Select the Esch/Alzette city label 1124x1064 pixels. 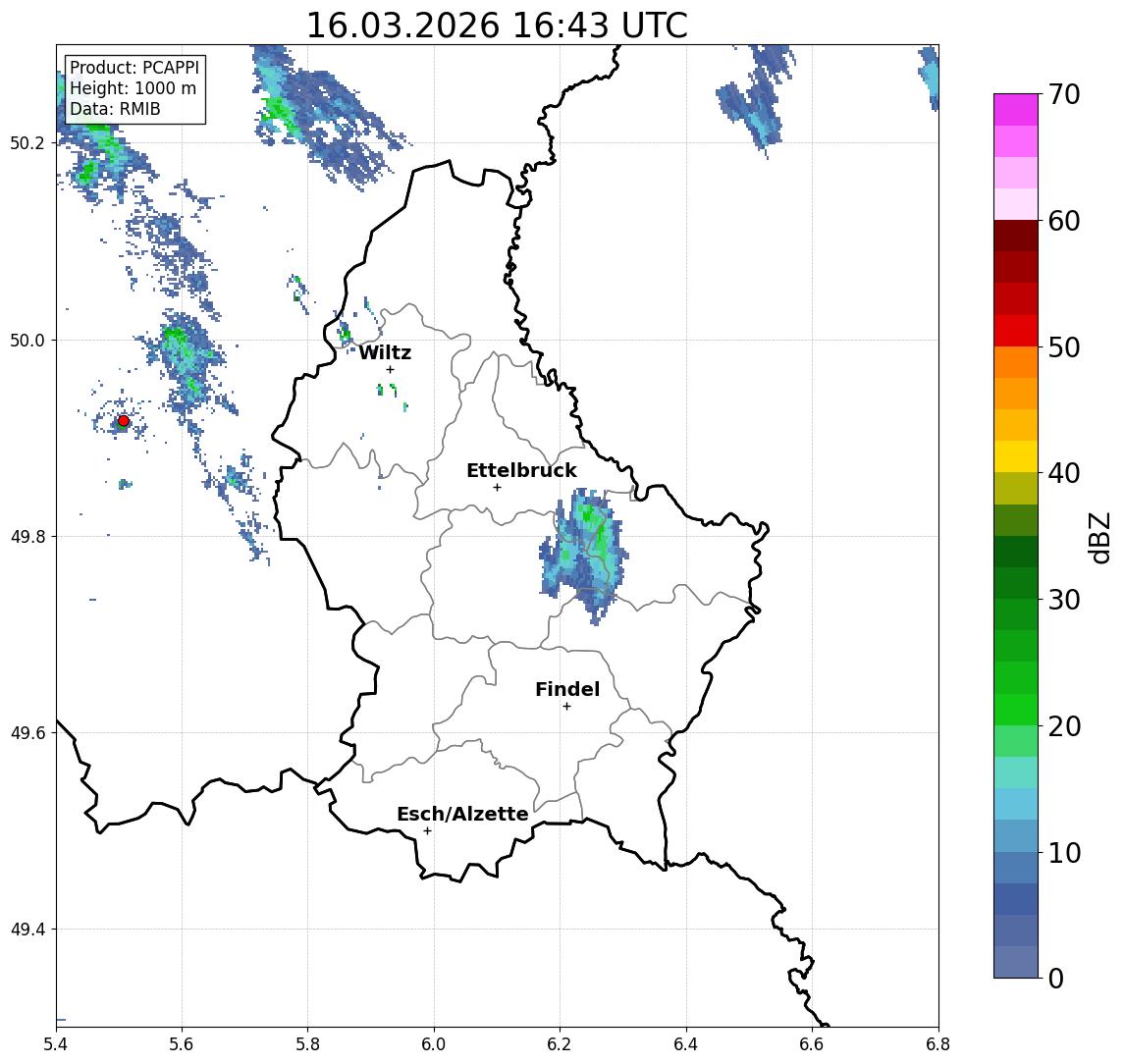click(x=462, y=815)
